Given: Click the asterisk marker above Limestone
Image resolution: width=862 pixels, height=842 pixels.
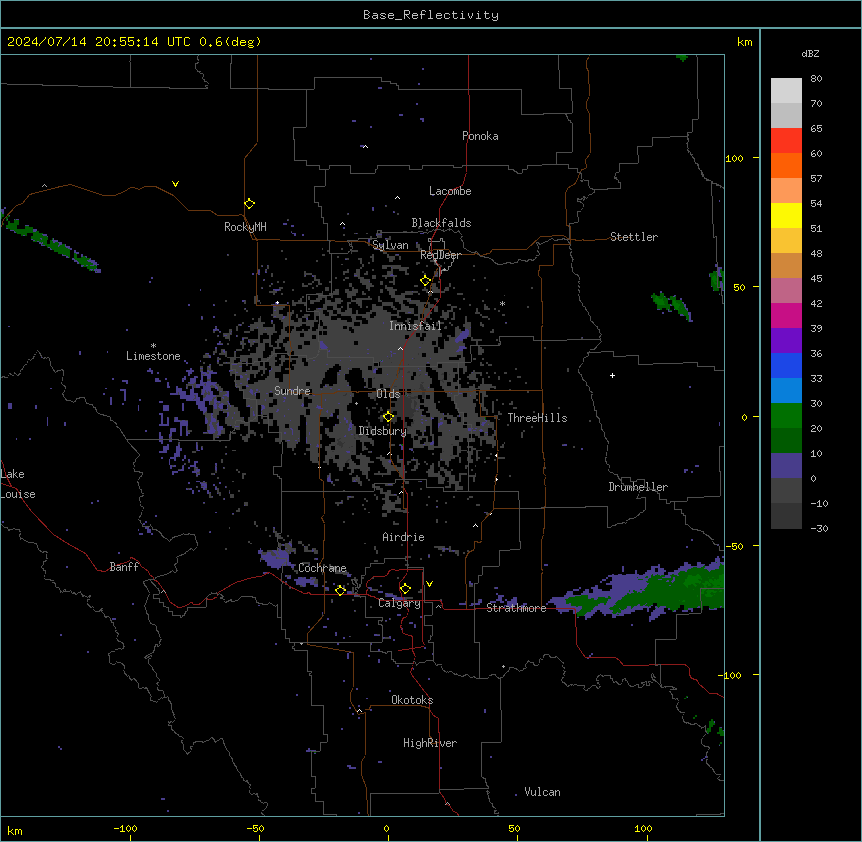Looking at the screenshot, I should [x=153, y=346].
